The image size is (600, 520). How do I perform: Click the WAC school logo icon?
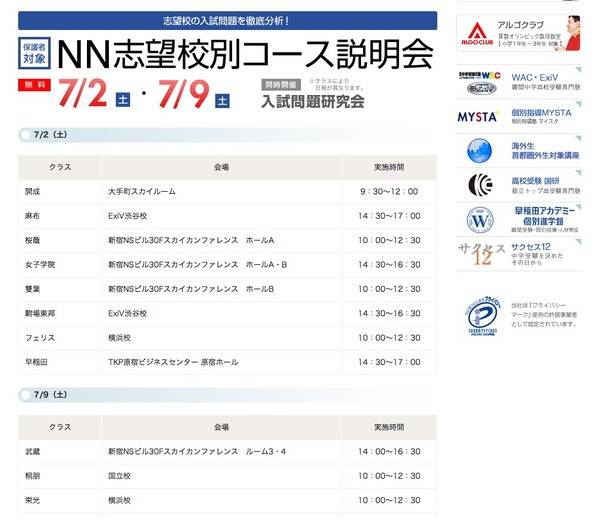tap(480, 82)
